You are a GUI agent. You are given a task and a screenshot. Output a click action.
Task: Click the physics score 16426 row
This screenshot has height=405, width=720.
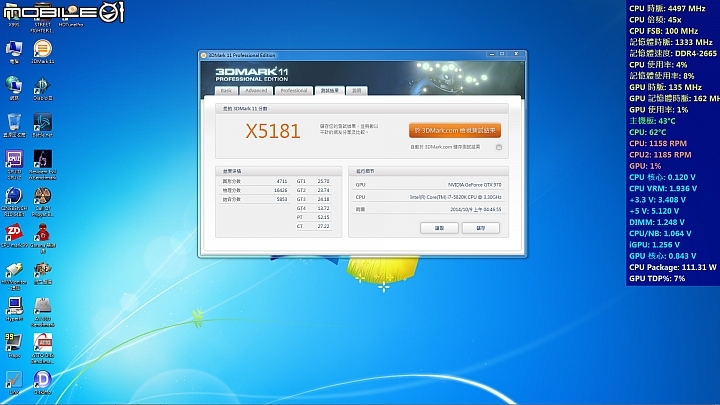click(255, 190)
